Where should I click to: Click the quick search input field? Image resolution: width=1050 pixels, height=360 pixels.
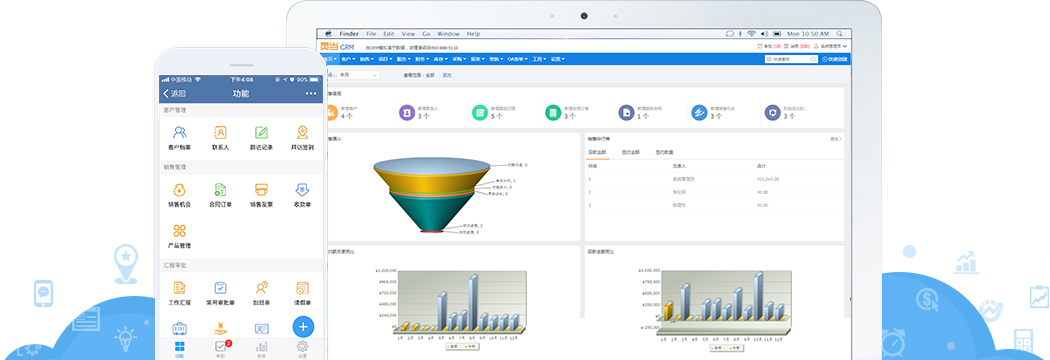[791, 59]
